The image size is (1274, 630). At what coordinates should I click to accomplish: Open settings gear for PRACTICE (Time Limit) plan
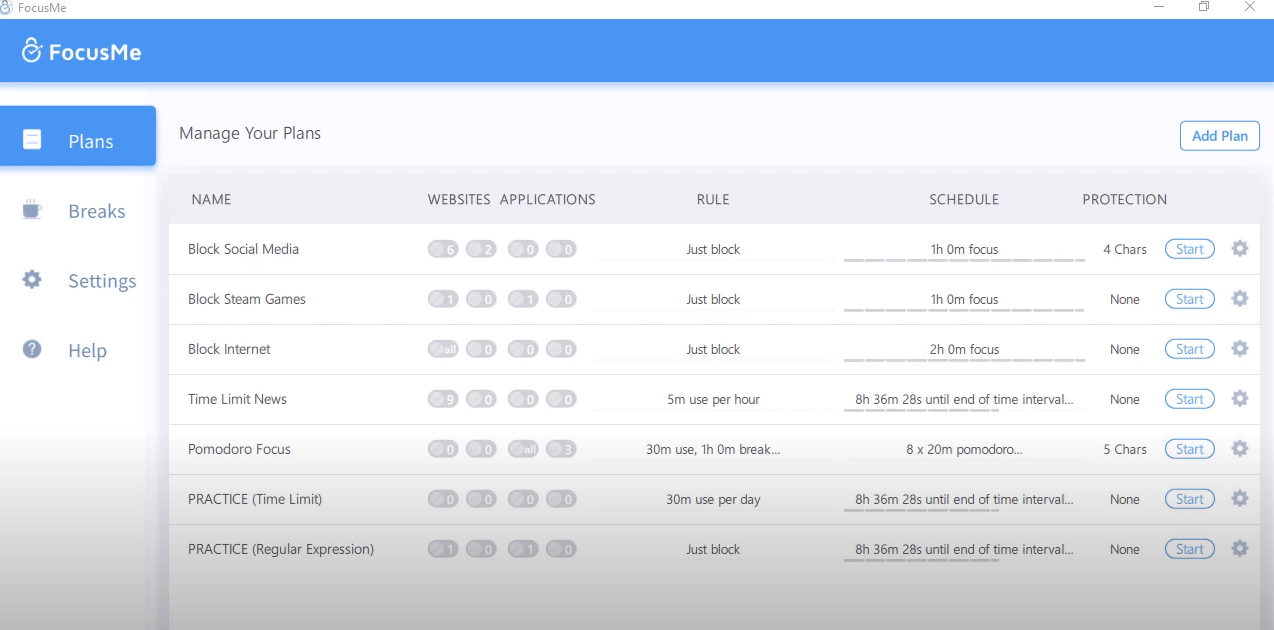1240,499
